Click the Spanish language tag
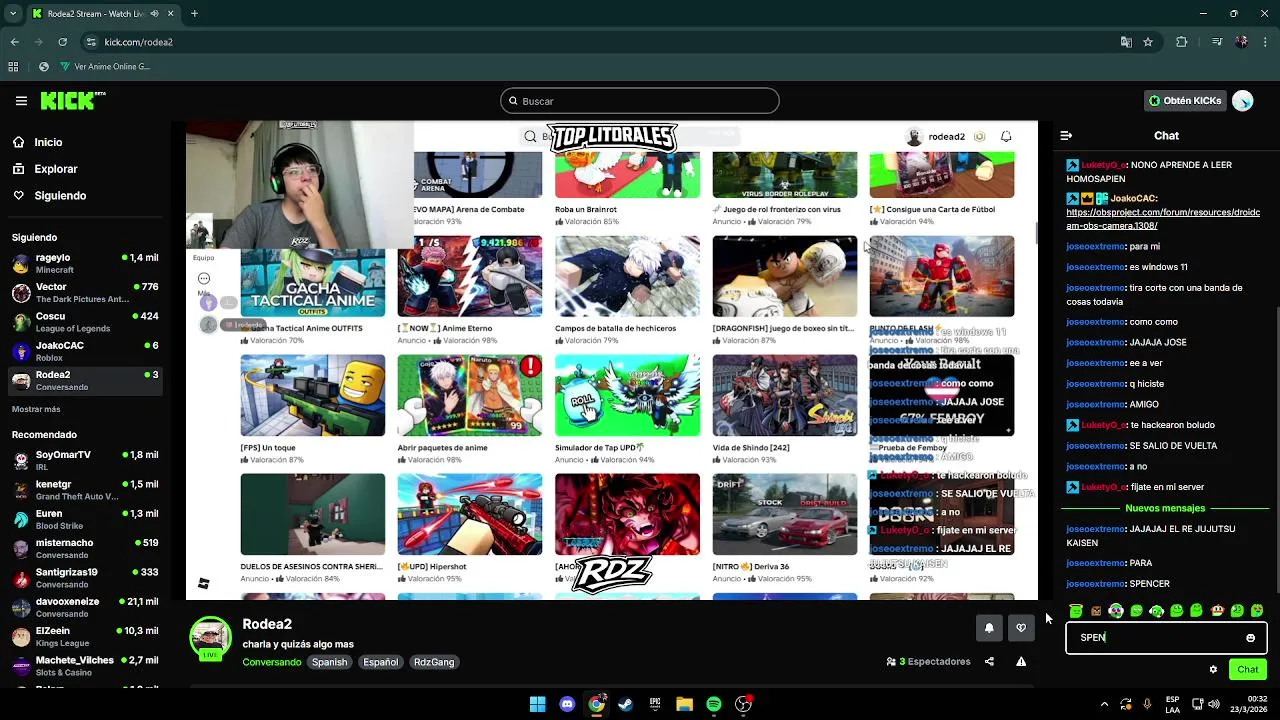This screenshot has height=720, width=1280. [x=329, y=662]
